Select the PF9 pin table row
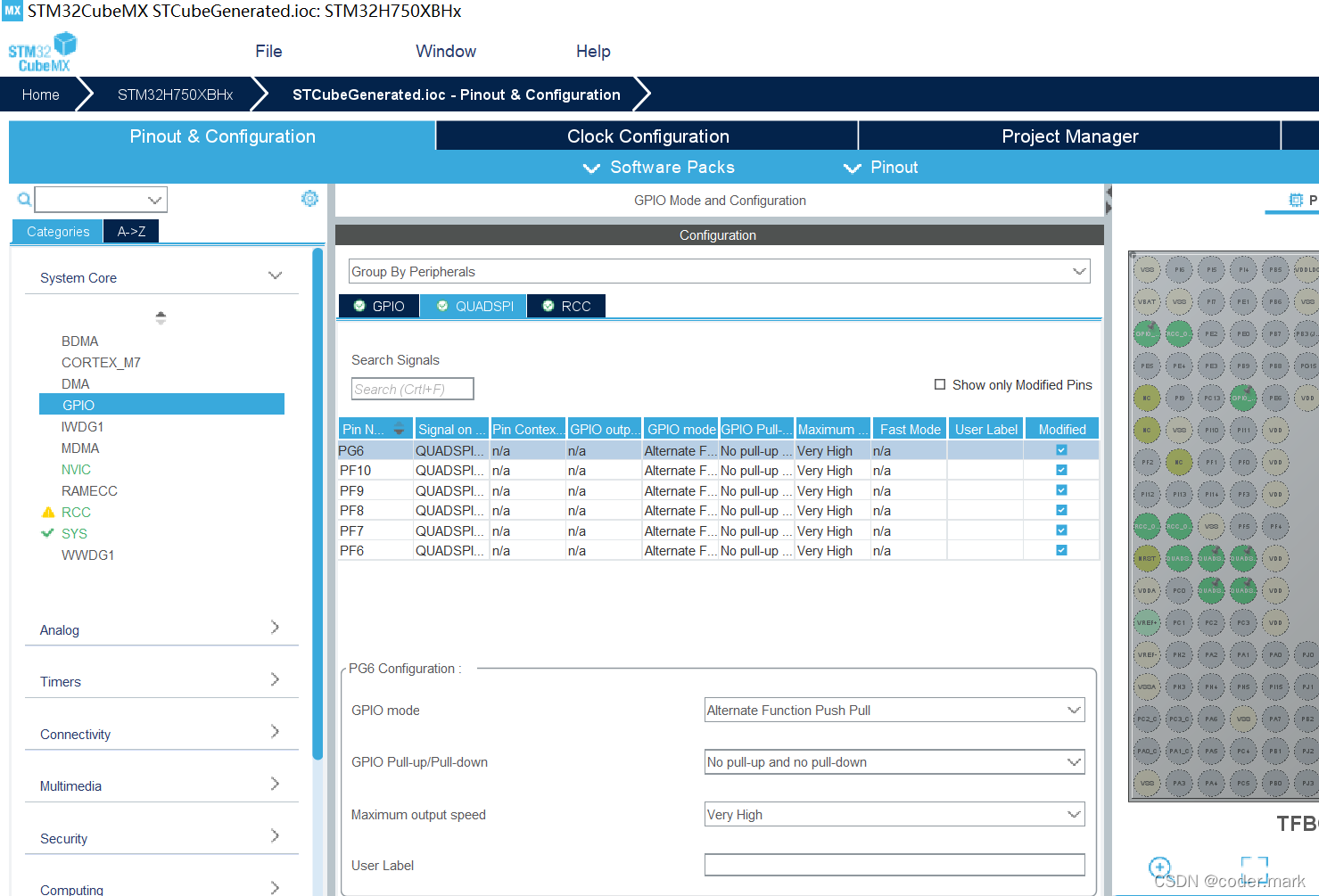Screen dimensions: 1319x896 718,490
